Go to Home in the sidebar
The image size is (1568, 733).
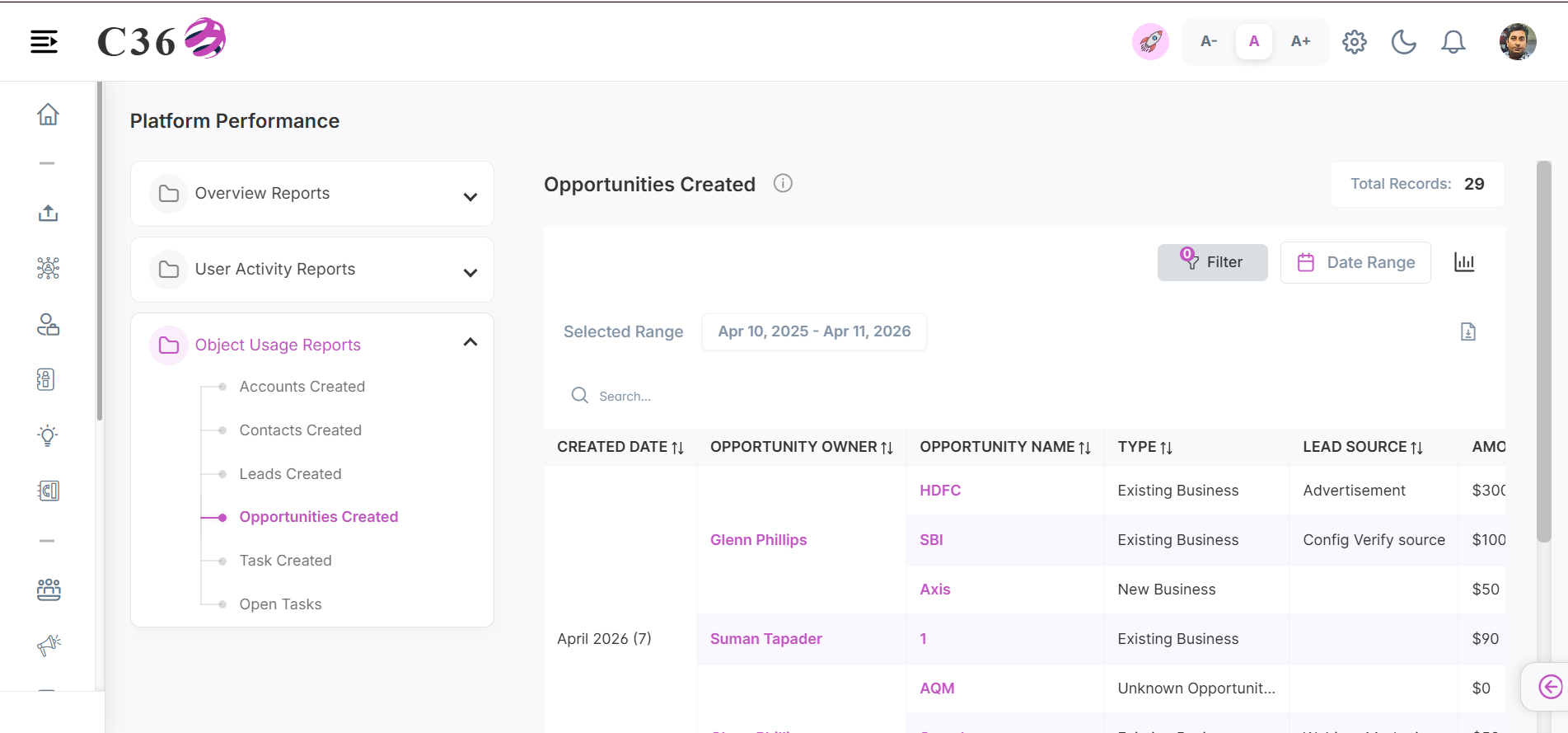click(48, 114)
